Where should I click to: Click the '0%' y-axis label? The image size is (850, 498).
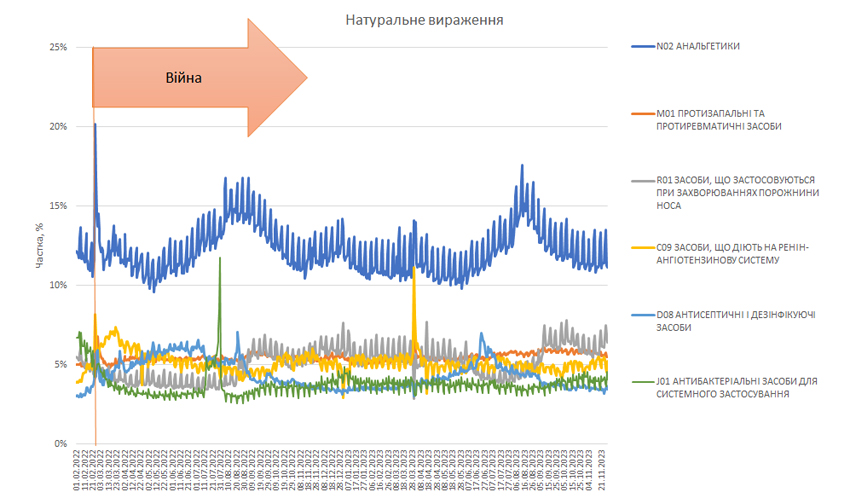coord(60,443)
